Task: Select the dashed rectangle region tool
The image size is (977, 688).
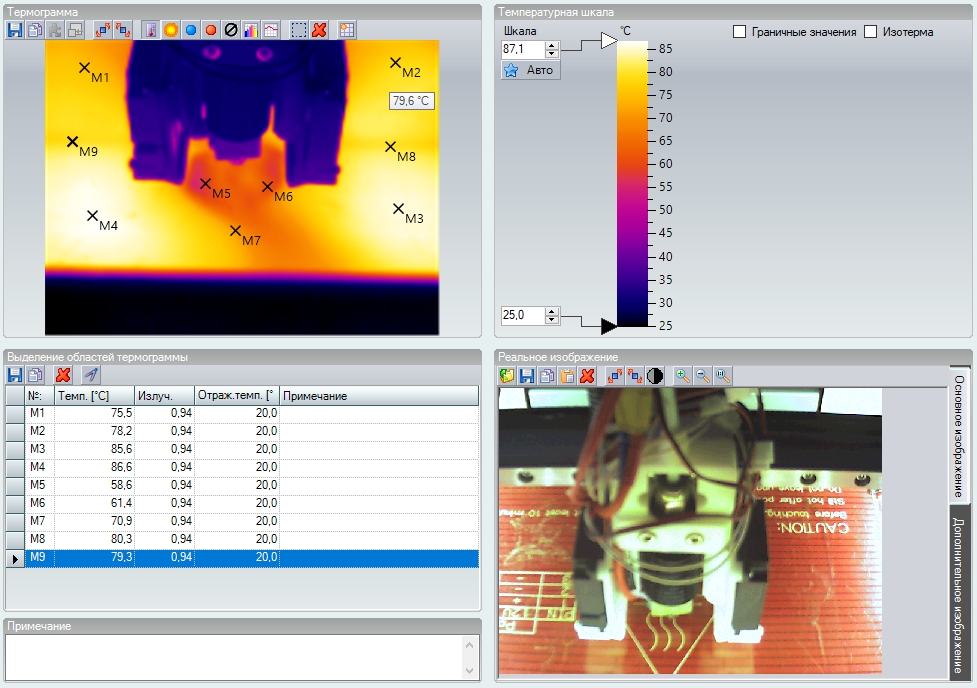Action: pos(299,30)
